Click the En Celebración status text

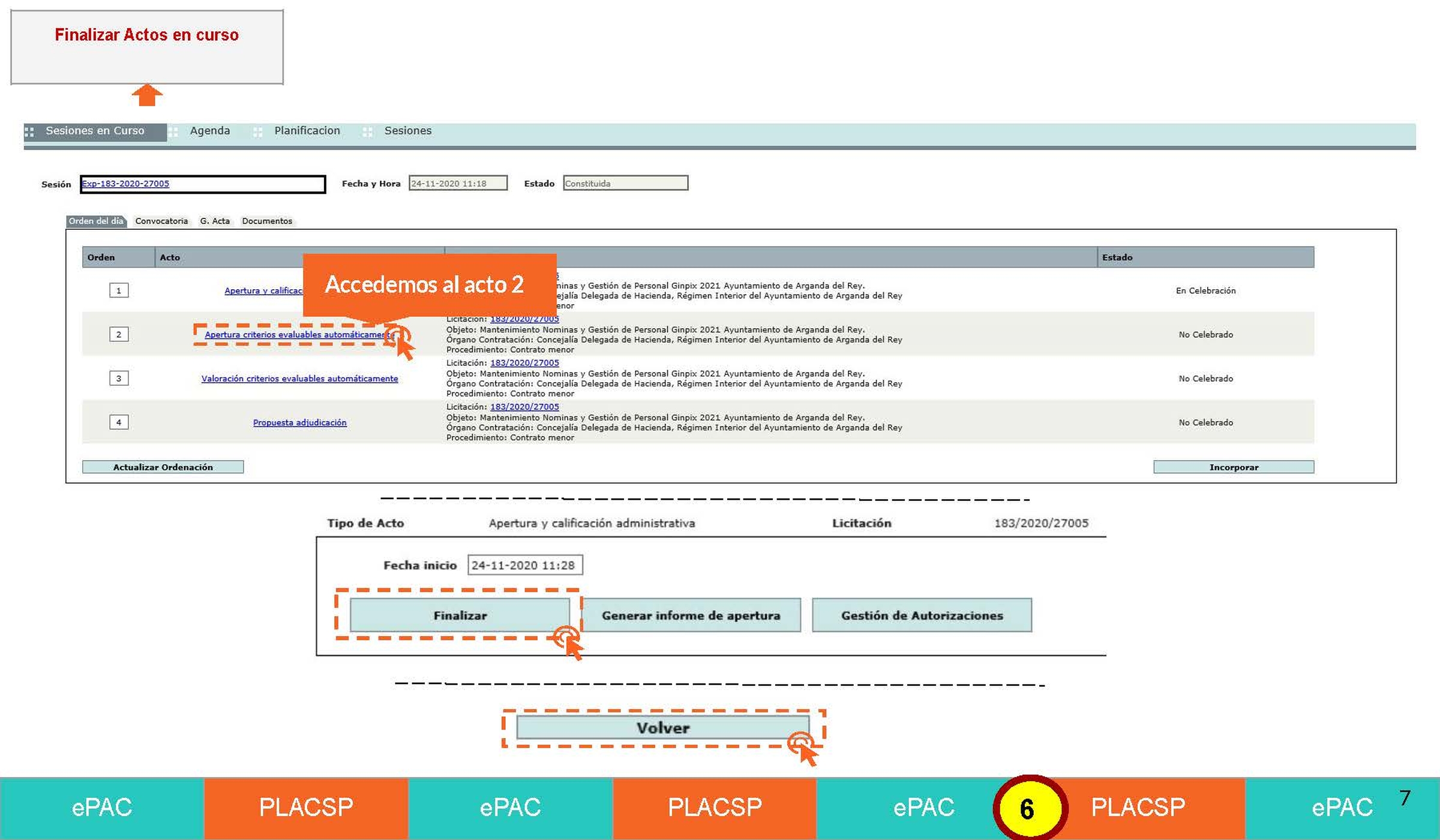1205,290
